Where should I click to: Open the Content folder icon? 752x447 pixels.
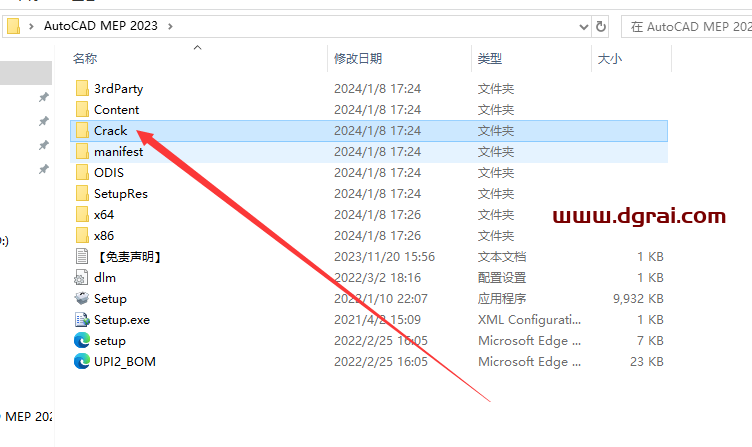(x=82, y=110)
